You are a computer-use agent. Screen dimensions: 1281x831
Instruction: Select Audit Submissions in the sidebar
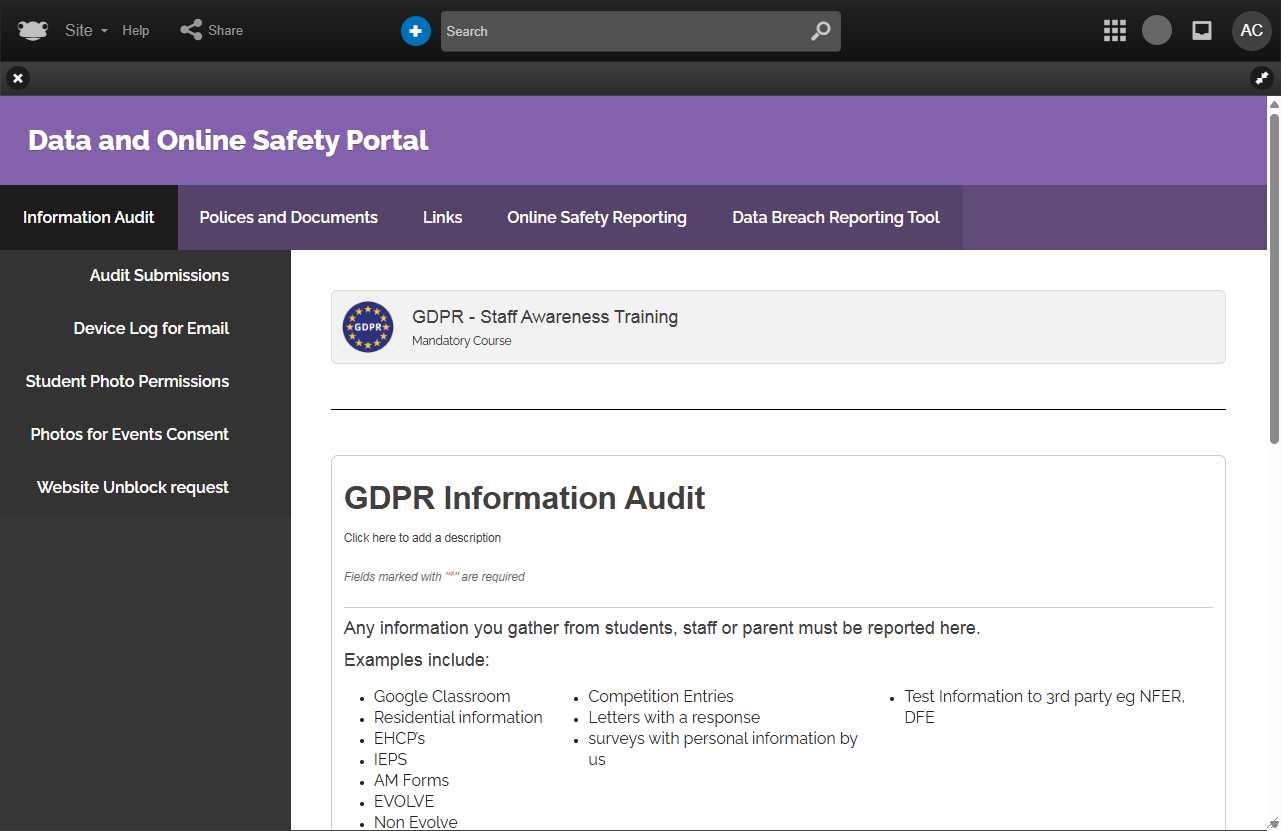pos(159,275)
